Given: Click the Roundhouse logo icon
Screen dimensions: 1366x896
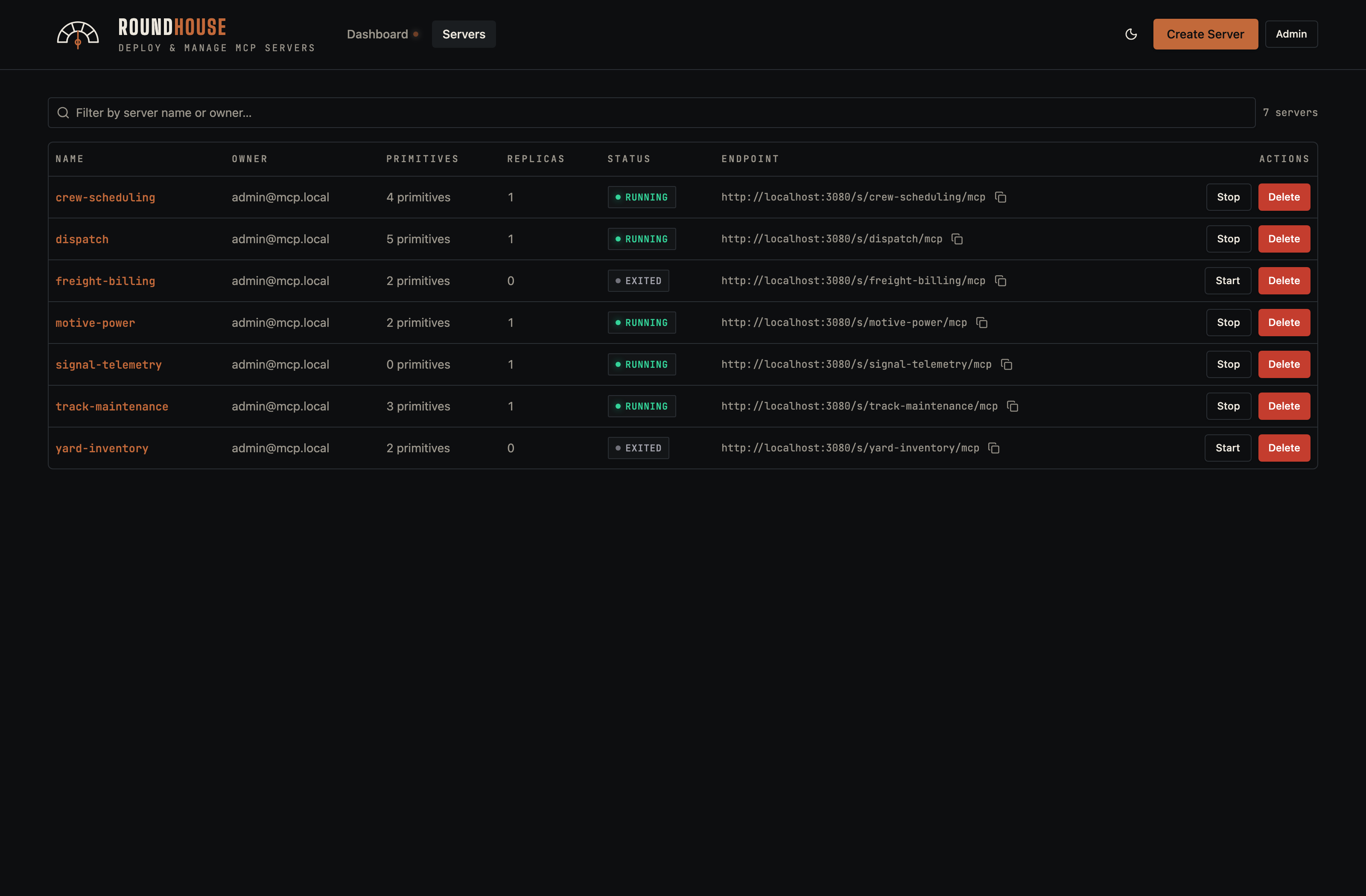Looking at the screenshot, I should tap(78, 35).
